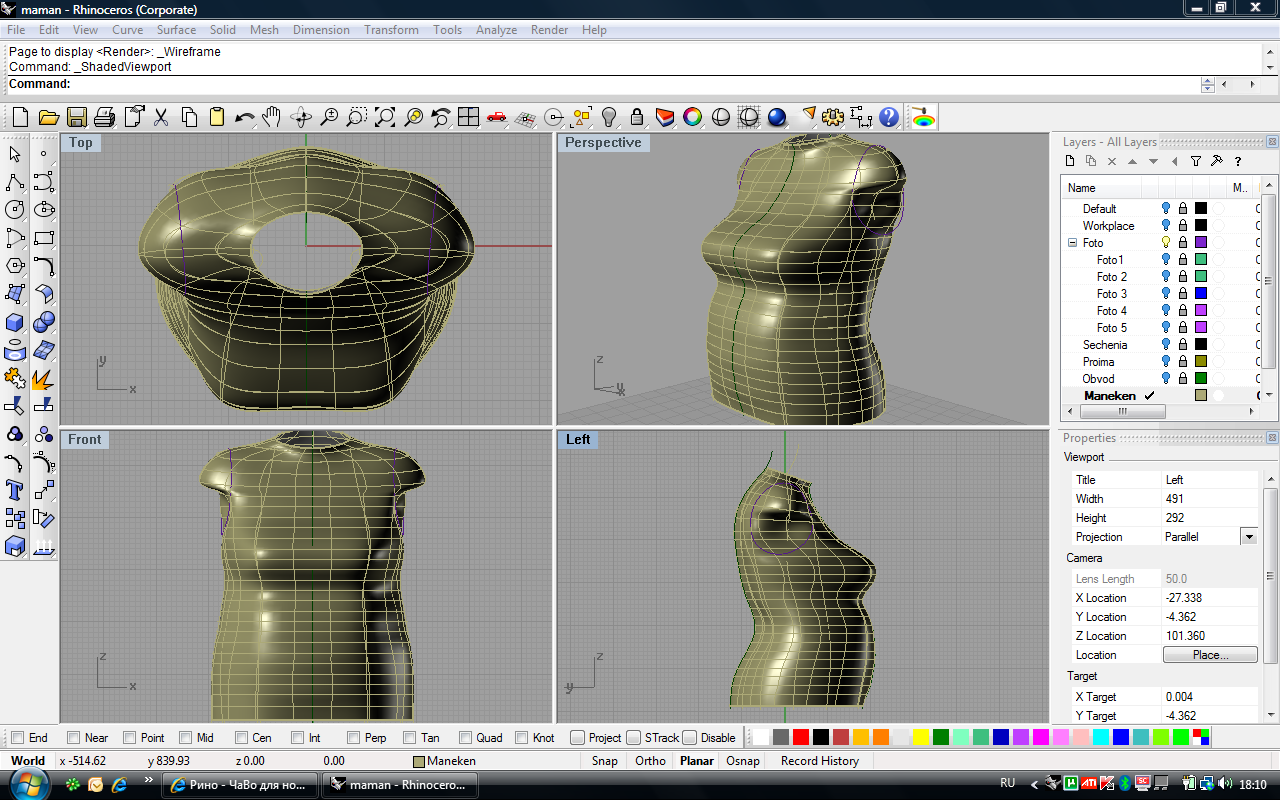Turn on Foto layer light bulb
This screenshot has height=800, width=1280.
tap(1166, 243)
